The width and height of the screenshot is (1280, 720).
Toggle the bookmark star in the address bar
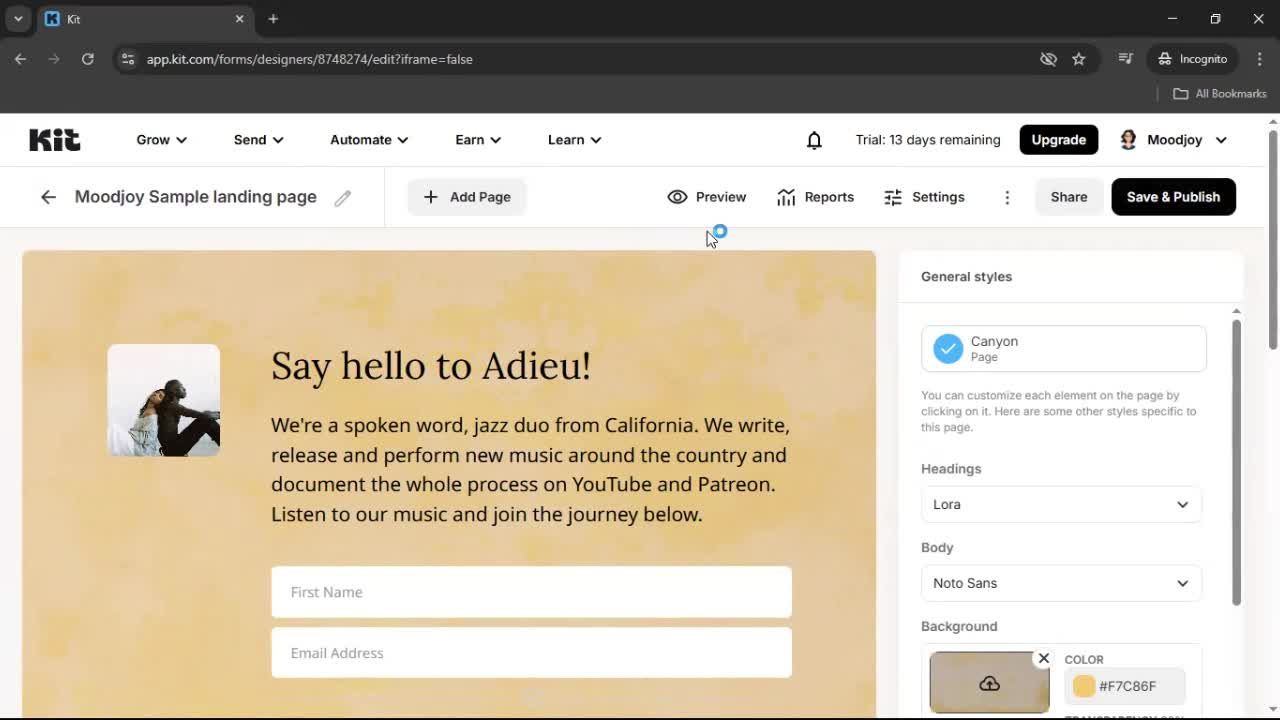click(x=1079, y=59)
